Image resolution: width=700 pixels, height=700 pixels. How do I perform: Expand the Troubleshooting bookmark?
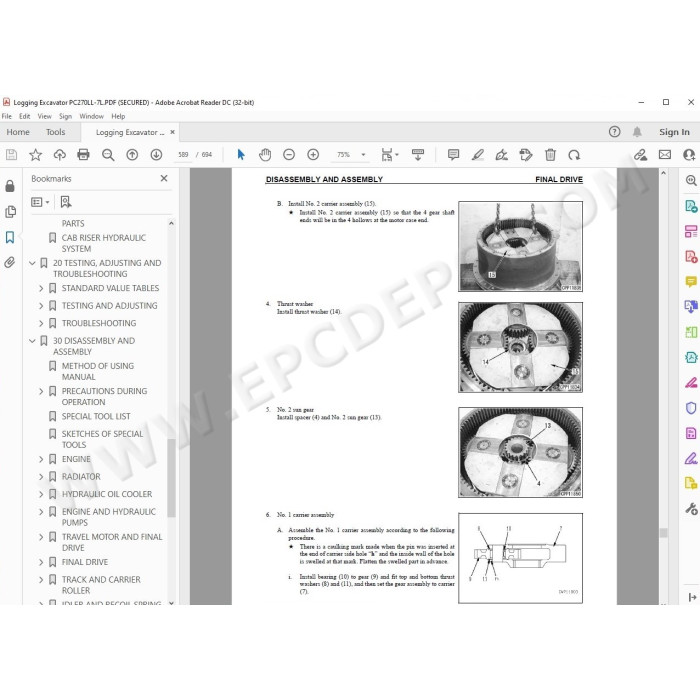tap(41, 323)
